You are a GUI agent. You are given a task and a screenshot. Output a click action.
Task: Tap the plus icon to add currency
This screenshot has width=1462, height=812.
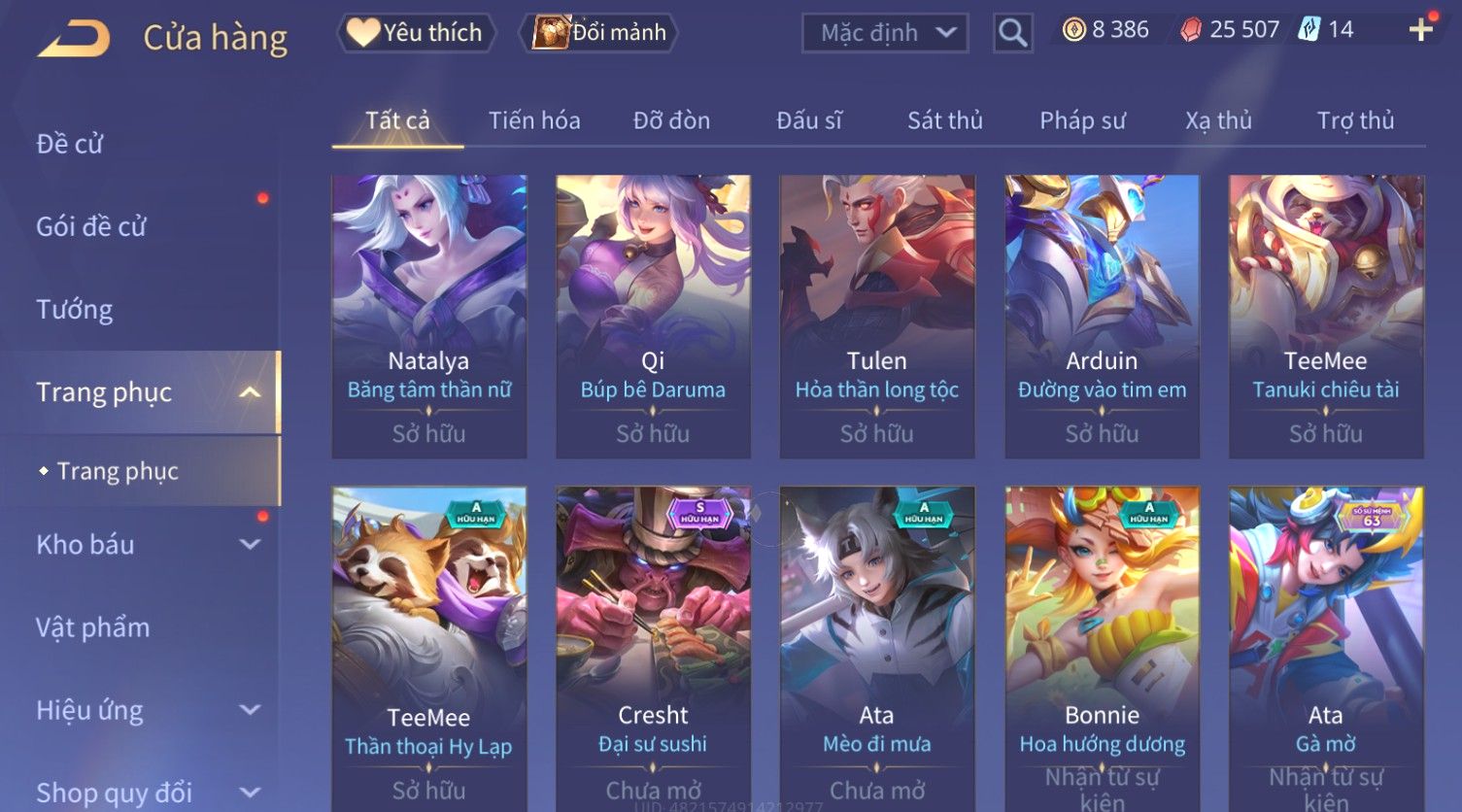[1420, 30]
